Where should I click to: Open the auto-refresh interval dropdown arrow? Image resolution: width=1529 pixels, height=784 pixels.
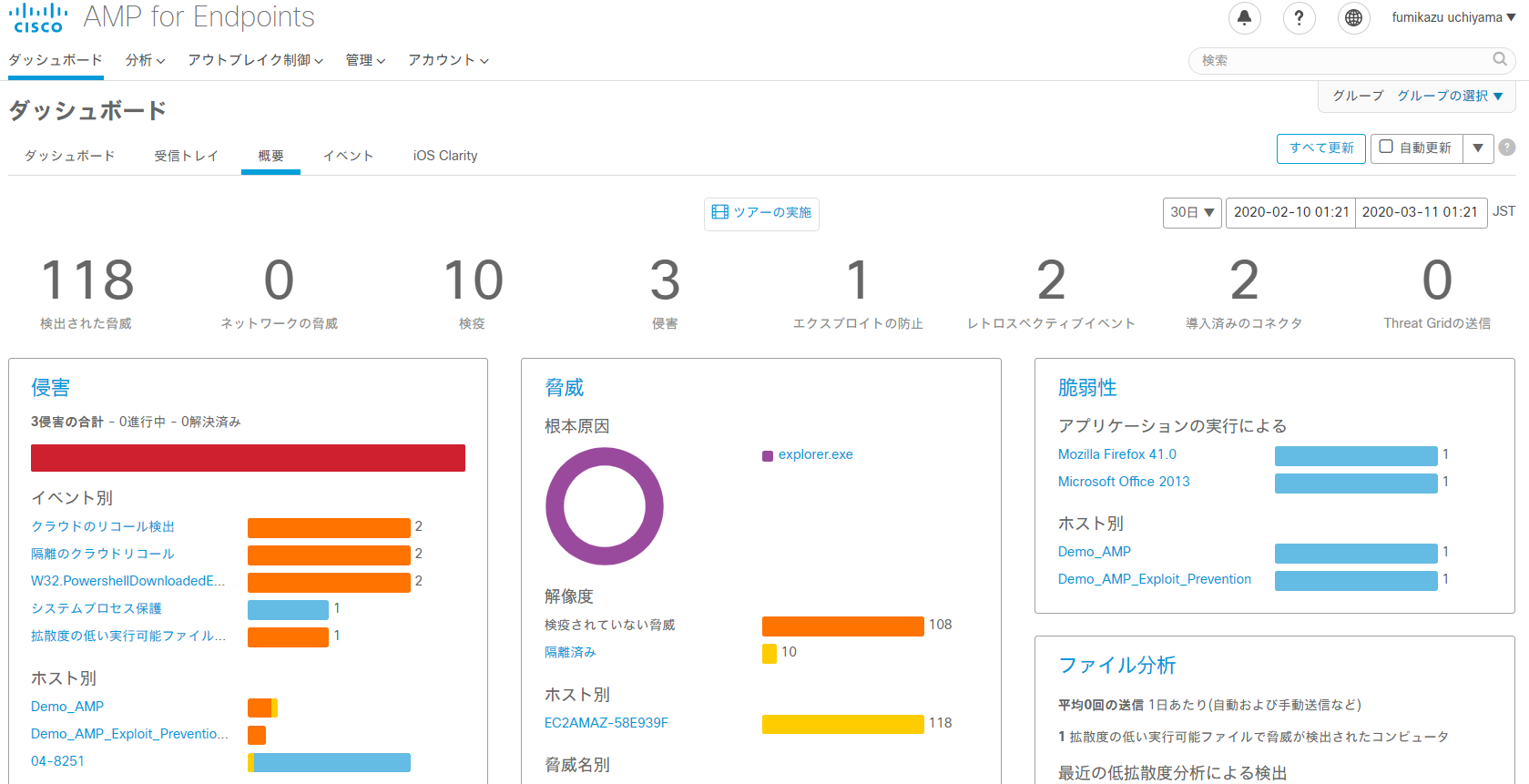(1478, 148)
